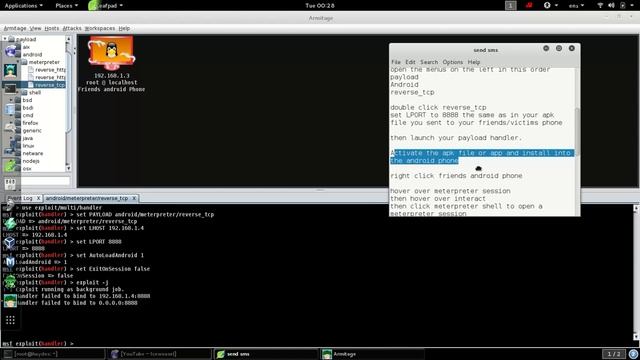
Task: Click the reverse_http file icon in tree
Action: coord(31,70)
